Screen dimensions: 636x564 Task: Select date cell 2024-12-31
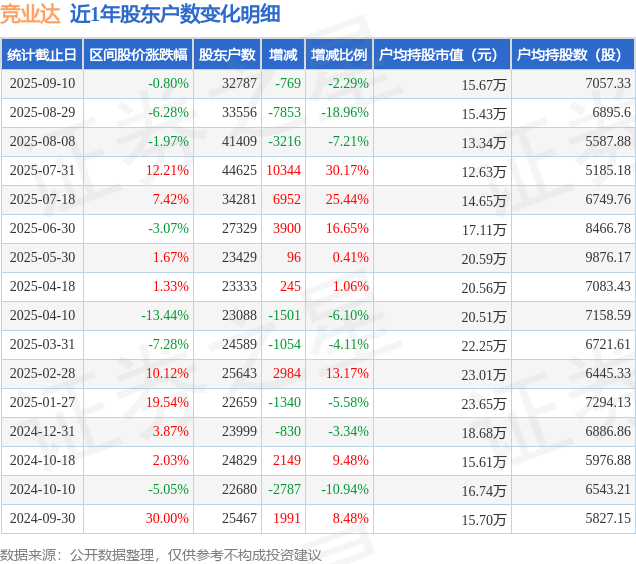tap(43, 431)
